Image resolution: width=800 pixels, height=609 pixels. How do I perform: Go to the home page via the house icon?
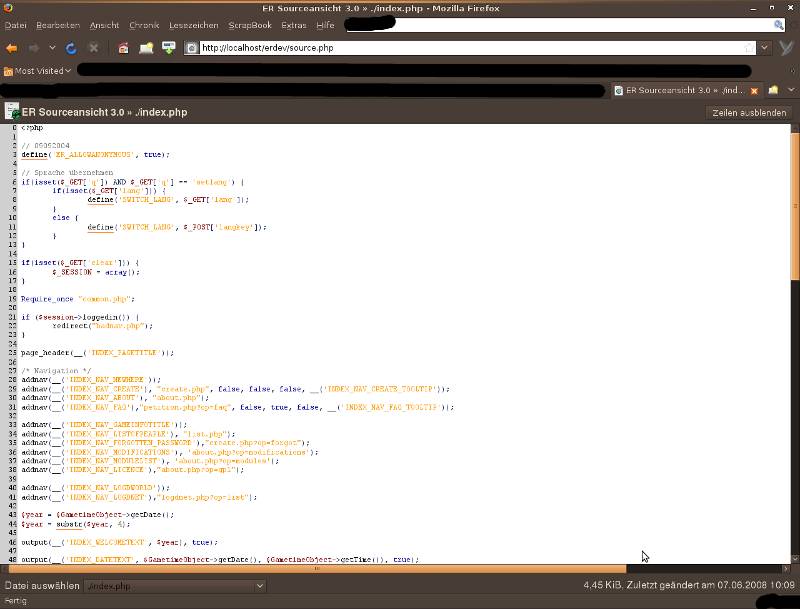123,48
